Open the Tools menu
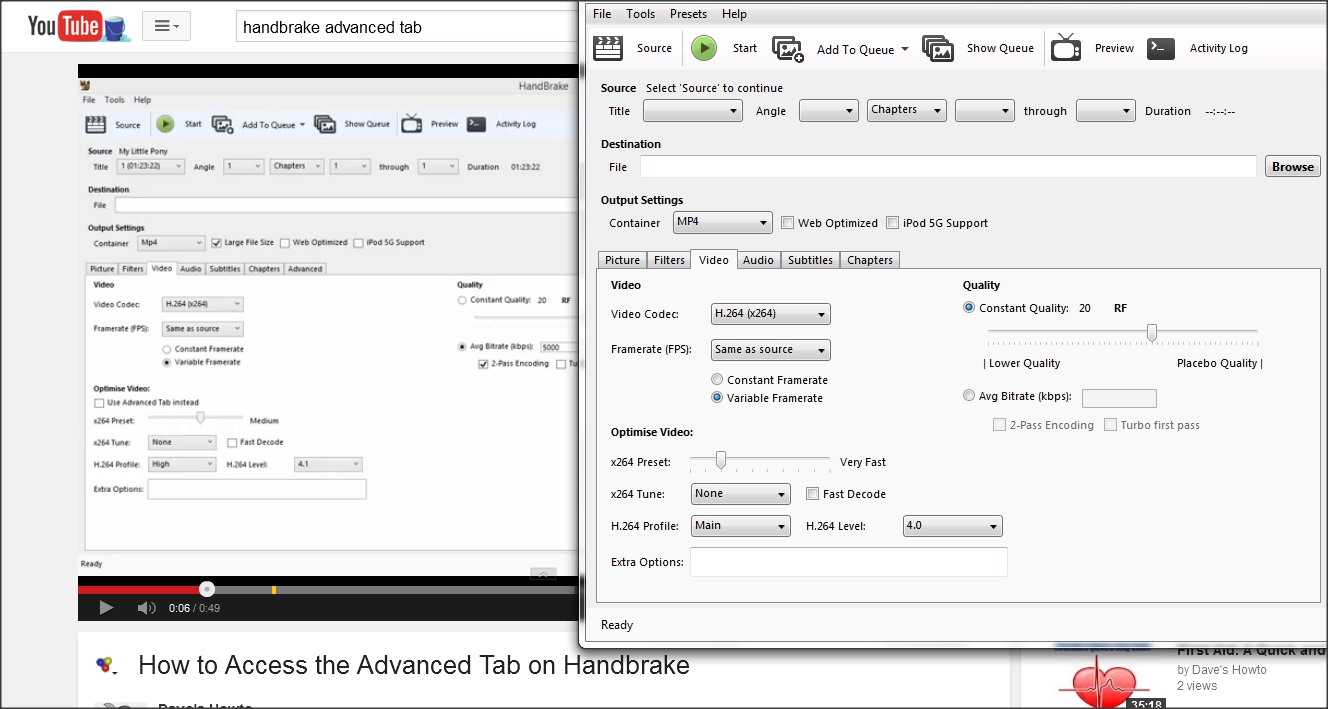Image resolution: width=1328 pixels, height=709 pixels. point(641,14)
